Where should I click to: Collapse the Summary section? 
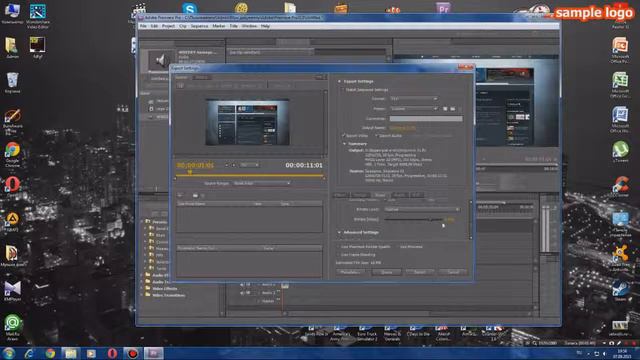pos(344,144)
